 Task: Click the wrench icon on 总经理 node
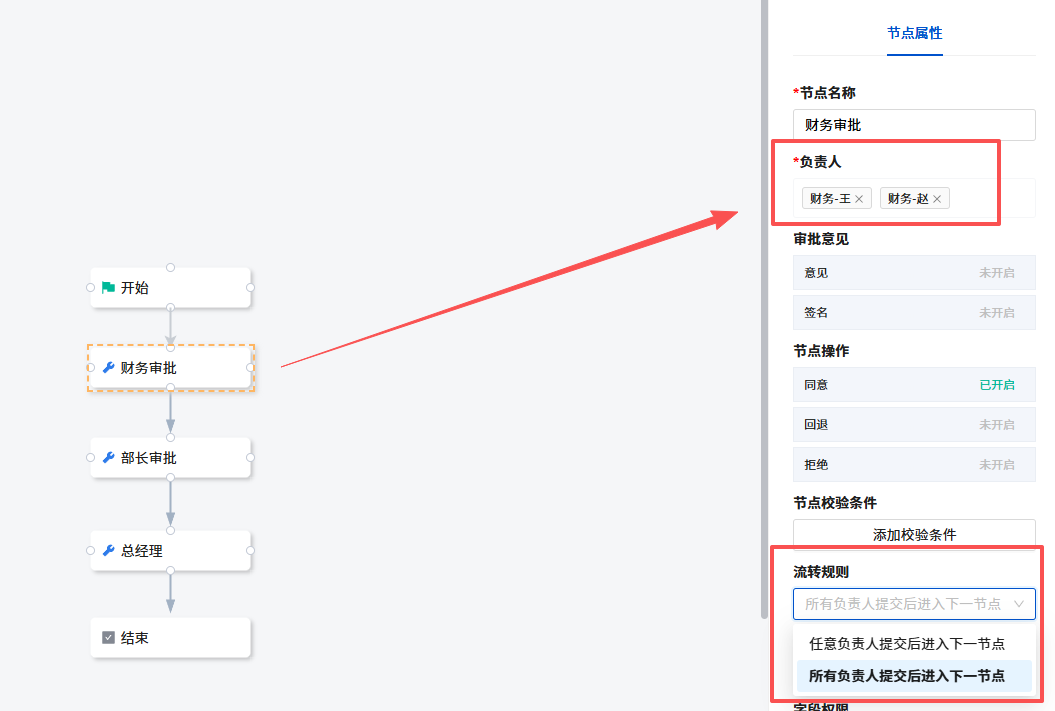coord(108,550)
